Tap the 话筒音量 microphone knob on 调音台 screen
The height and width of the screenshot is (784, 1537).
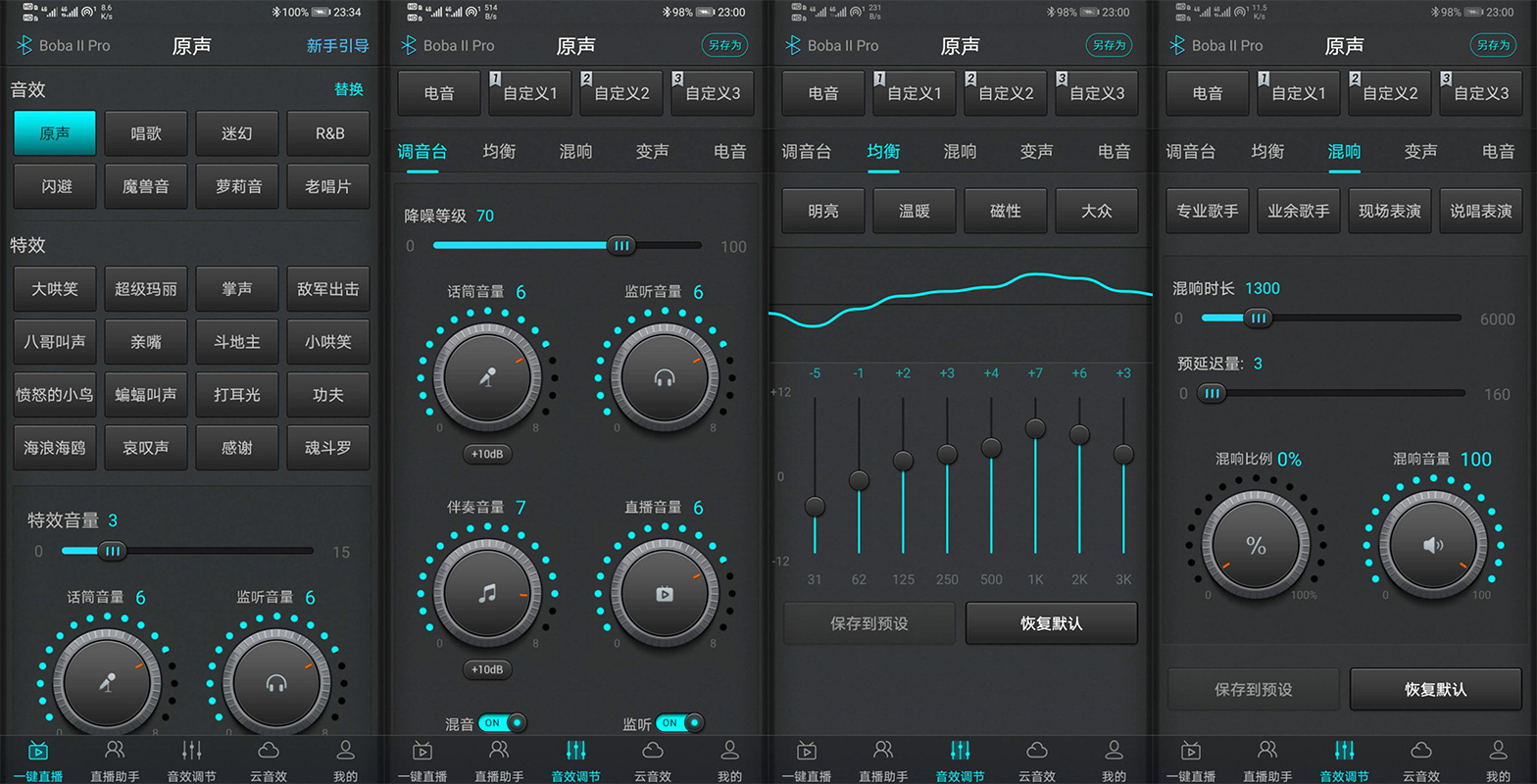pyautogui.click(x=487, y=378)
